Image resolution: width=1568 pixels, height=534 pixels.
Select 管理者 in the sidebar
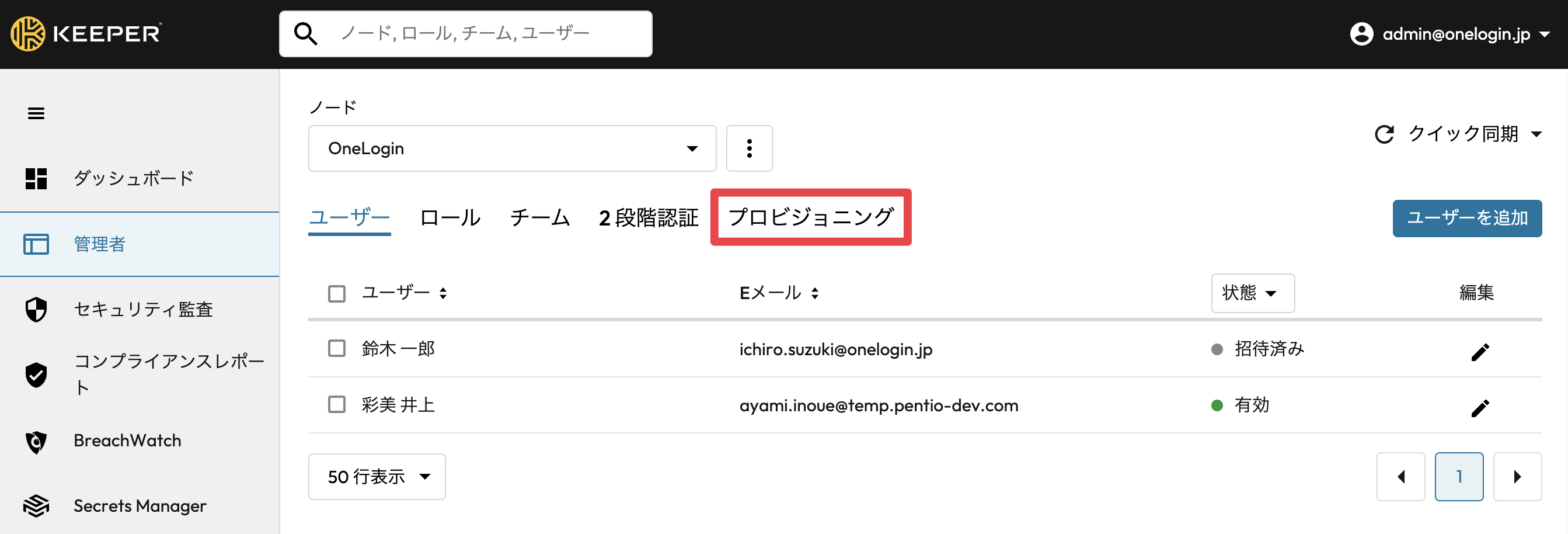(140, 244)
